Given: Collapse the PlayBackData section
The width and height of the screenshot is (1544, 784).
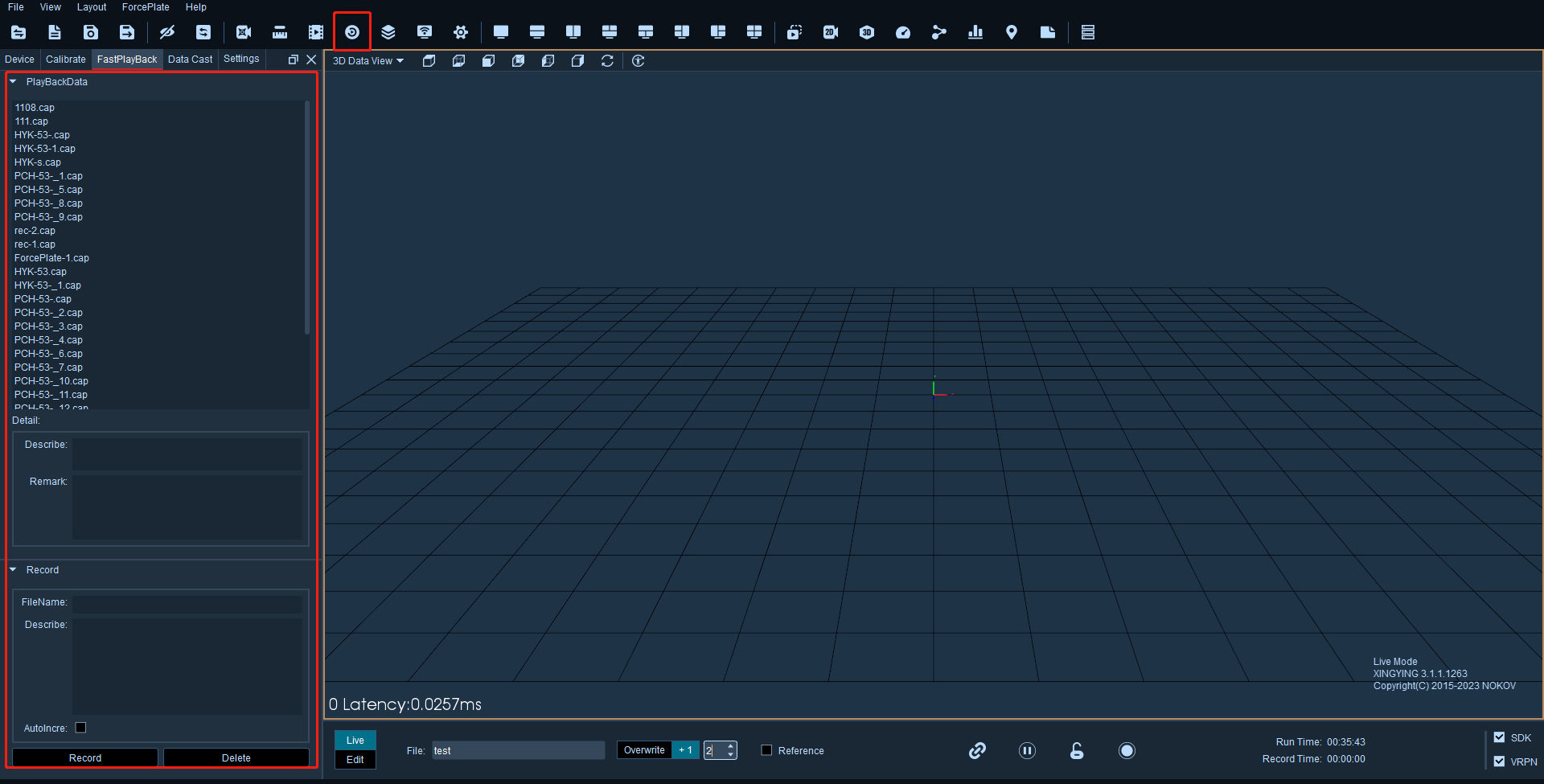Looking at the screenshot, I should [13, 81].
